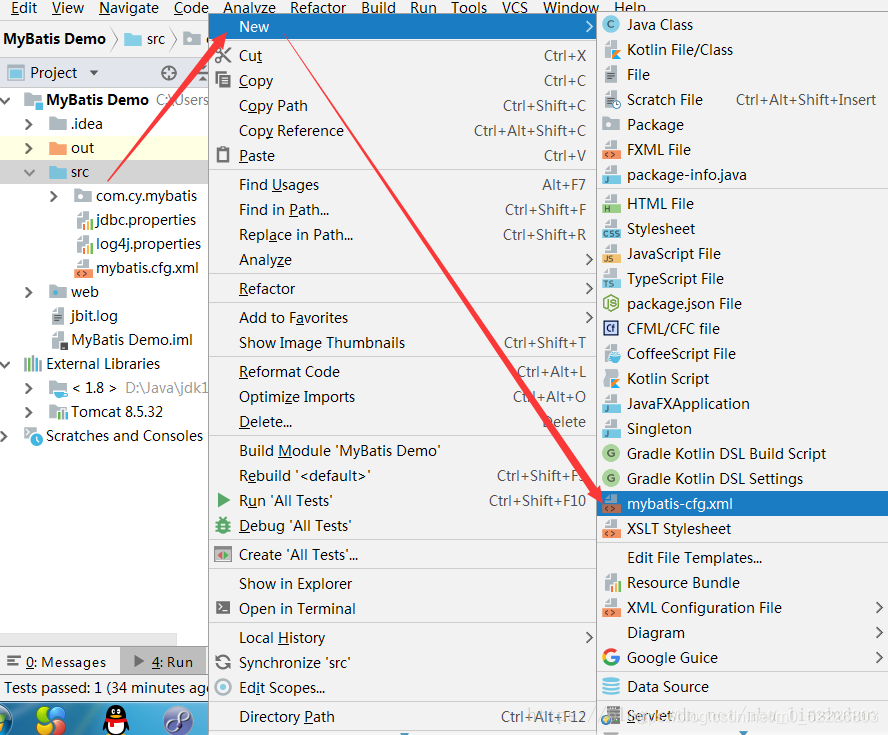Viewport: 888px width, 735px height.
Task: Click the MyBatis Demo breadcrumb
Action: [54, 39]
